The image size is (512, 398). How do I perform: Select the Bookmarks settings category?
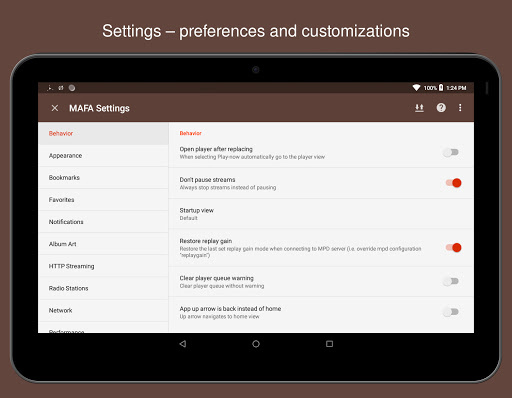[x=103, y=178]
